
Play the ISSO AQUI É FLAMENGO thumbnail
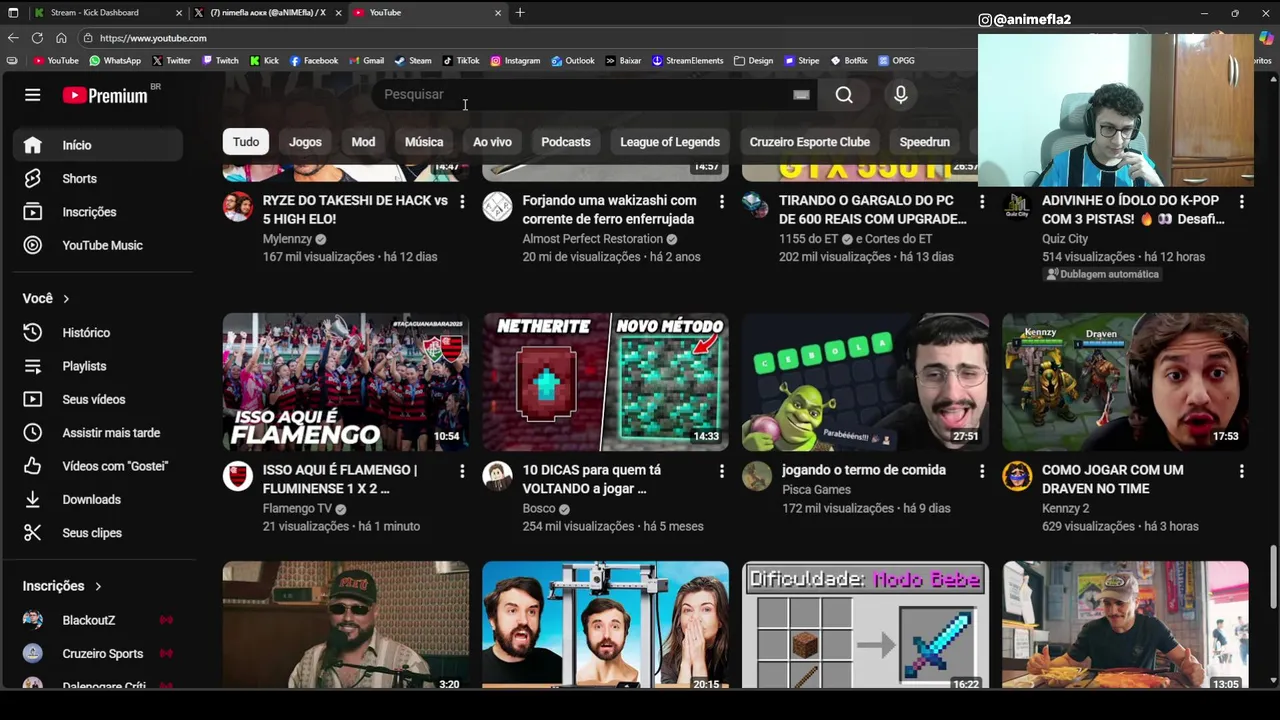345,382
